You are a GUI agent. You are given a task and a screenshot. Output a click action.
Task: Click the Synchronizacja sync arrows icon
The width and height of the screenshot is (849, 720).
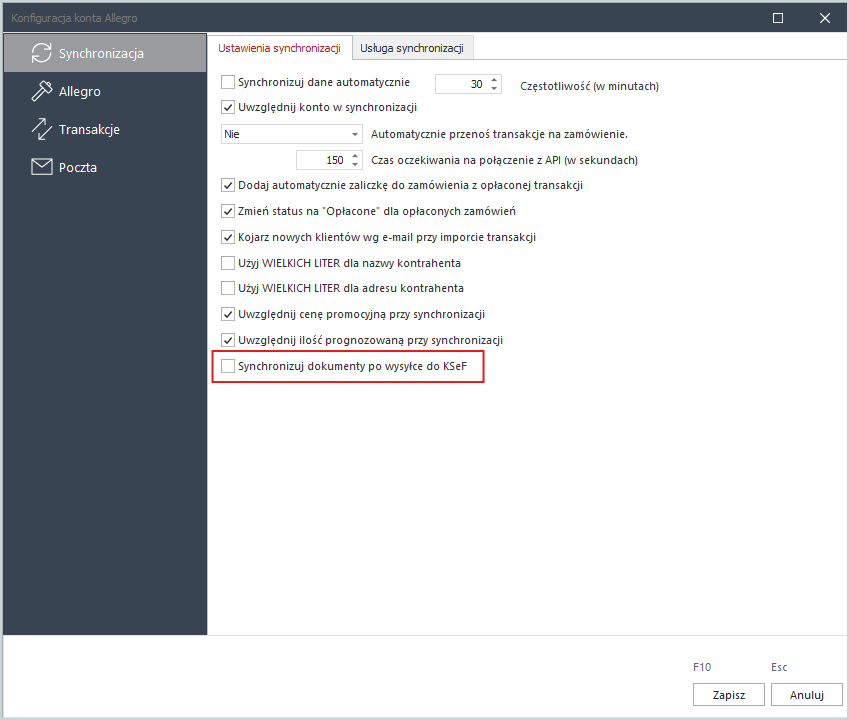41,53
